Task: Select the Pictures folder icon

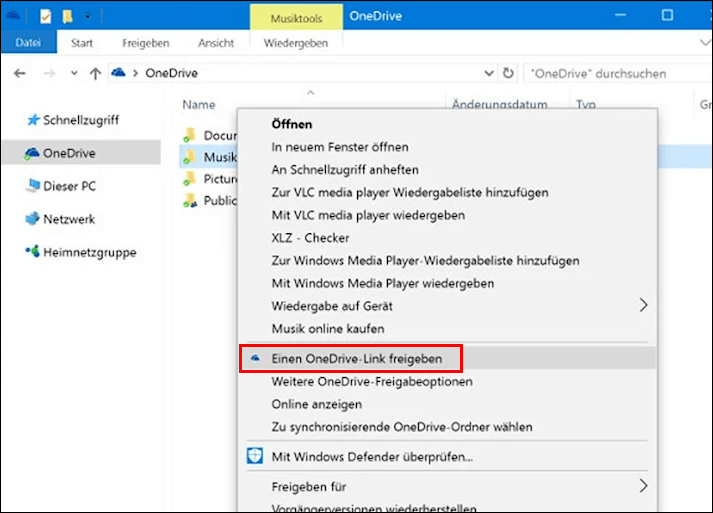Action: 190,179
